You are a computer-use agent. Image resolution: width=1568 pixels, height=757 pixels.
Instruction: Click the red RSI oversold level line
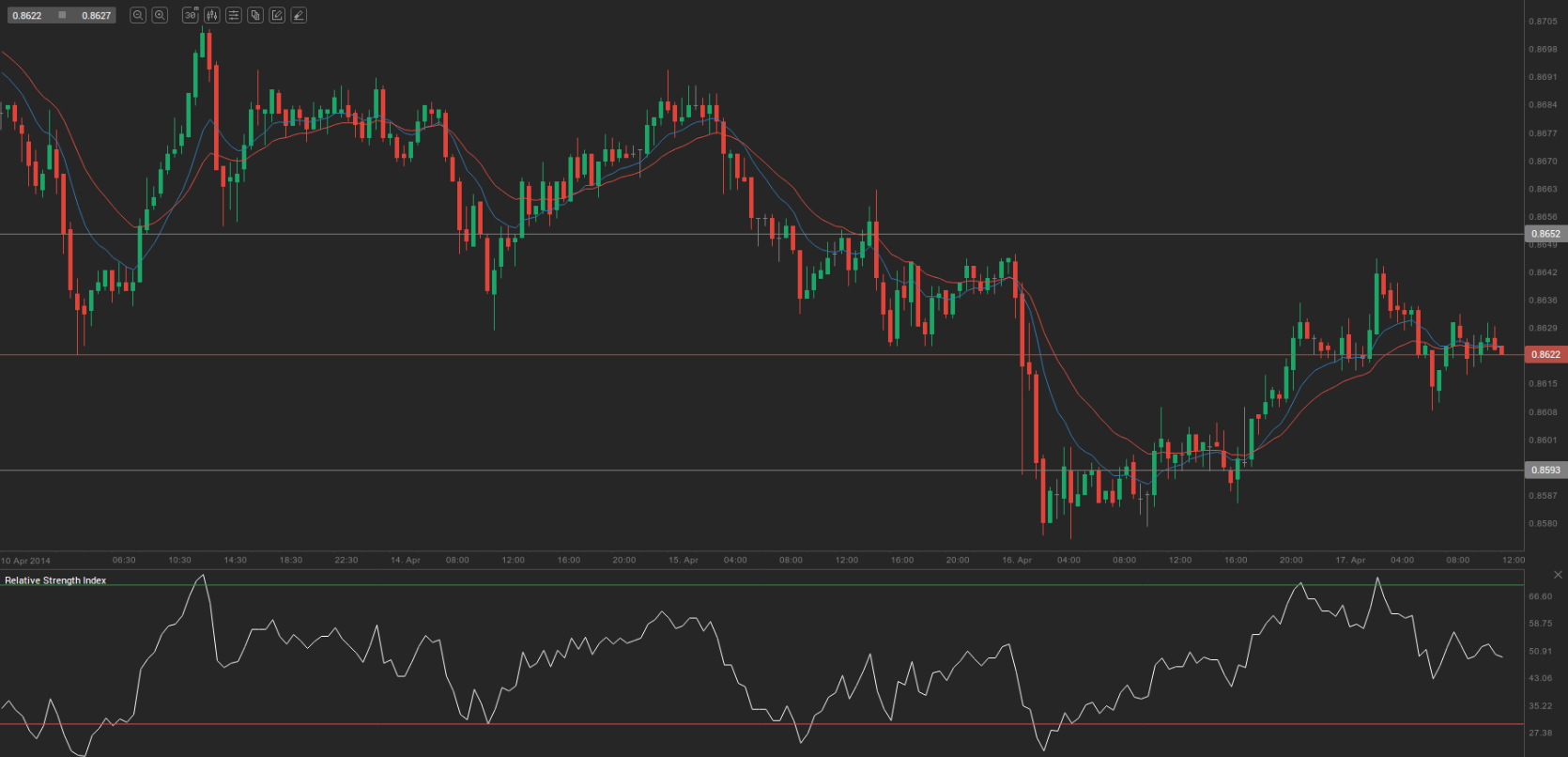coord(751,724)
